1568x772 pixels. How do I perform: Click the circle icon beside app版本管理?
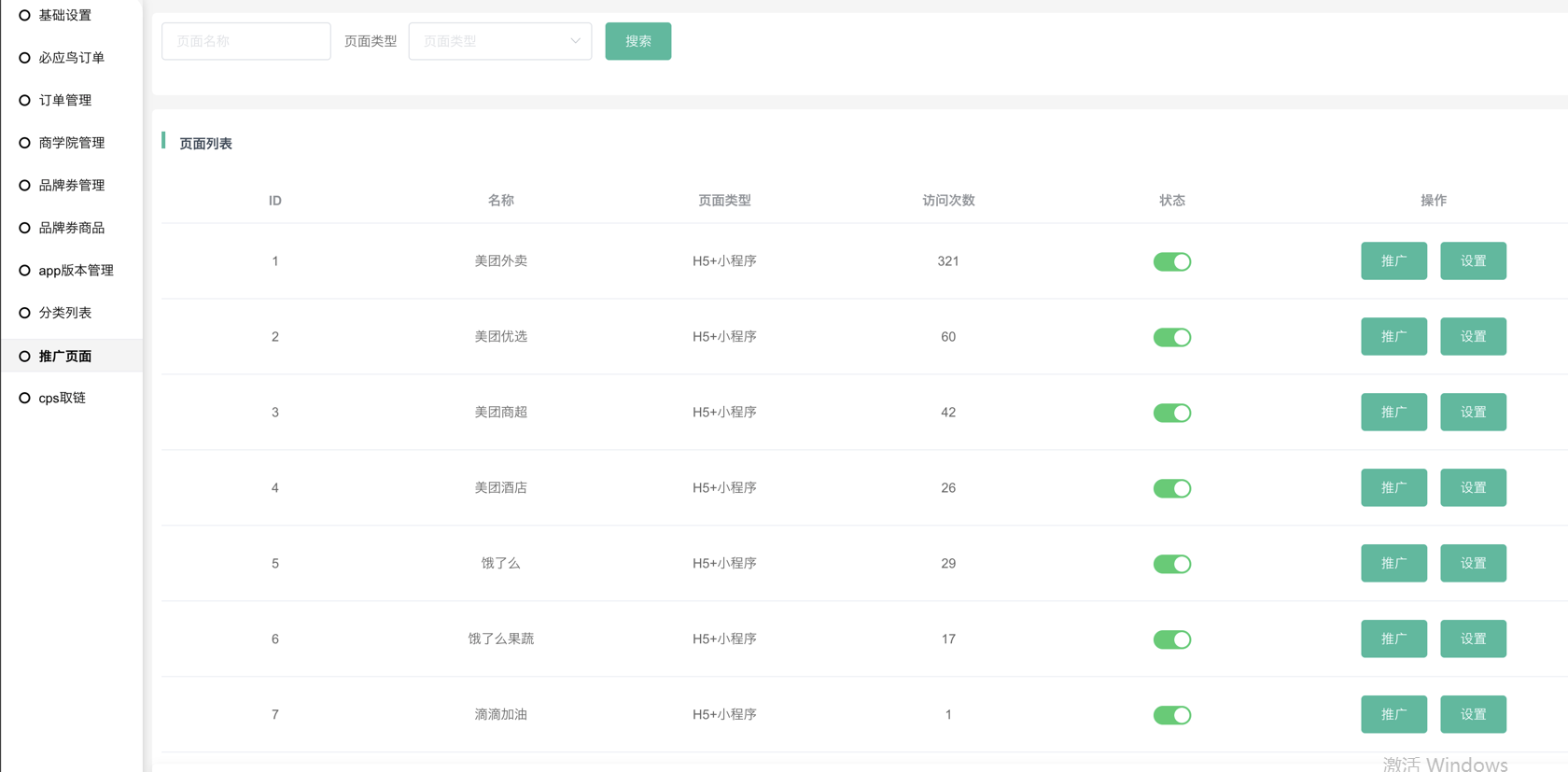24,271
